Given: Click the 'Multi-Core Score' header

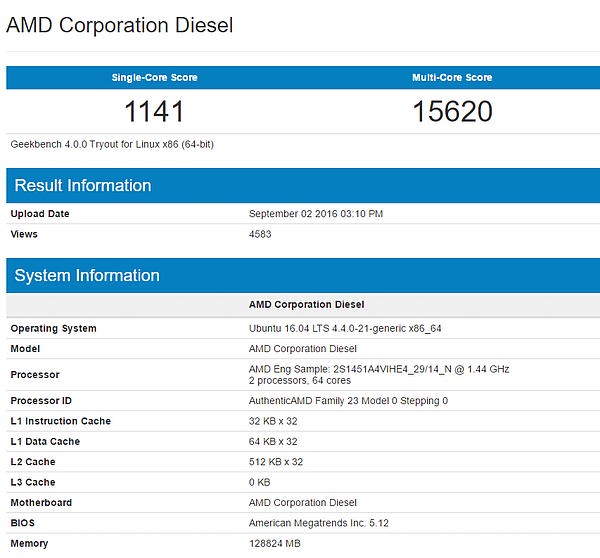Looking at the screenshot, I should pyautogui.click(x=452, y=77).
